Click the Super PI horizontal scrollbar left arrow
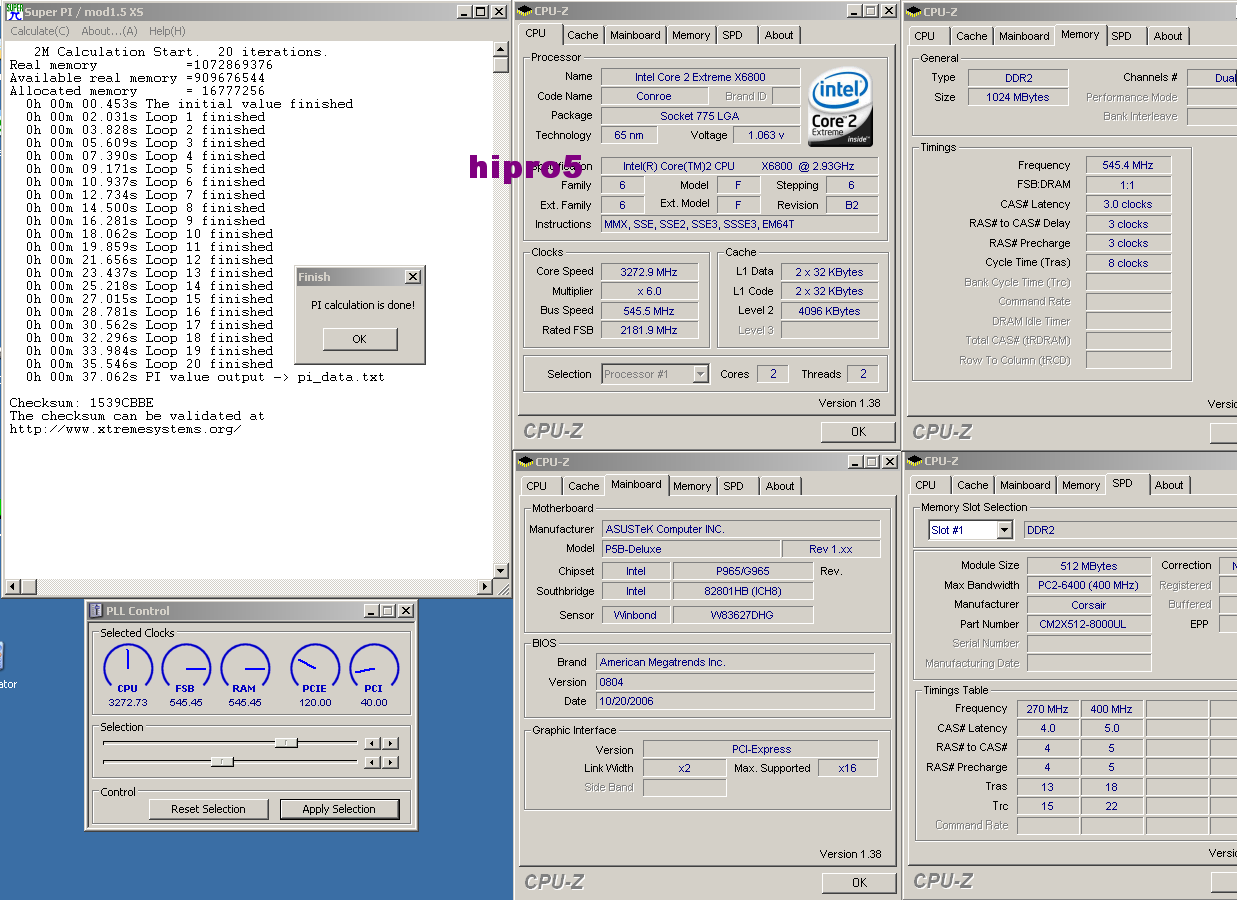Viewport: 1237px width, 900px height. point(13,587)
